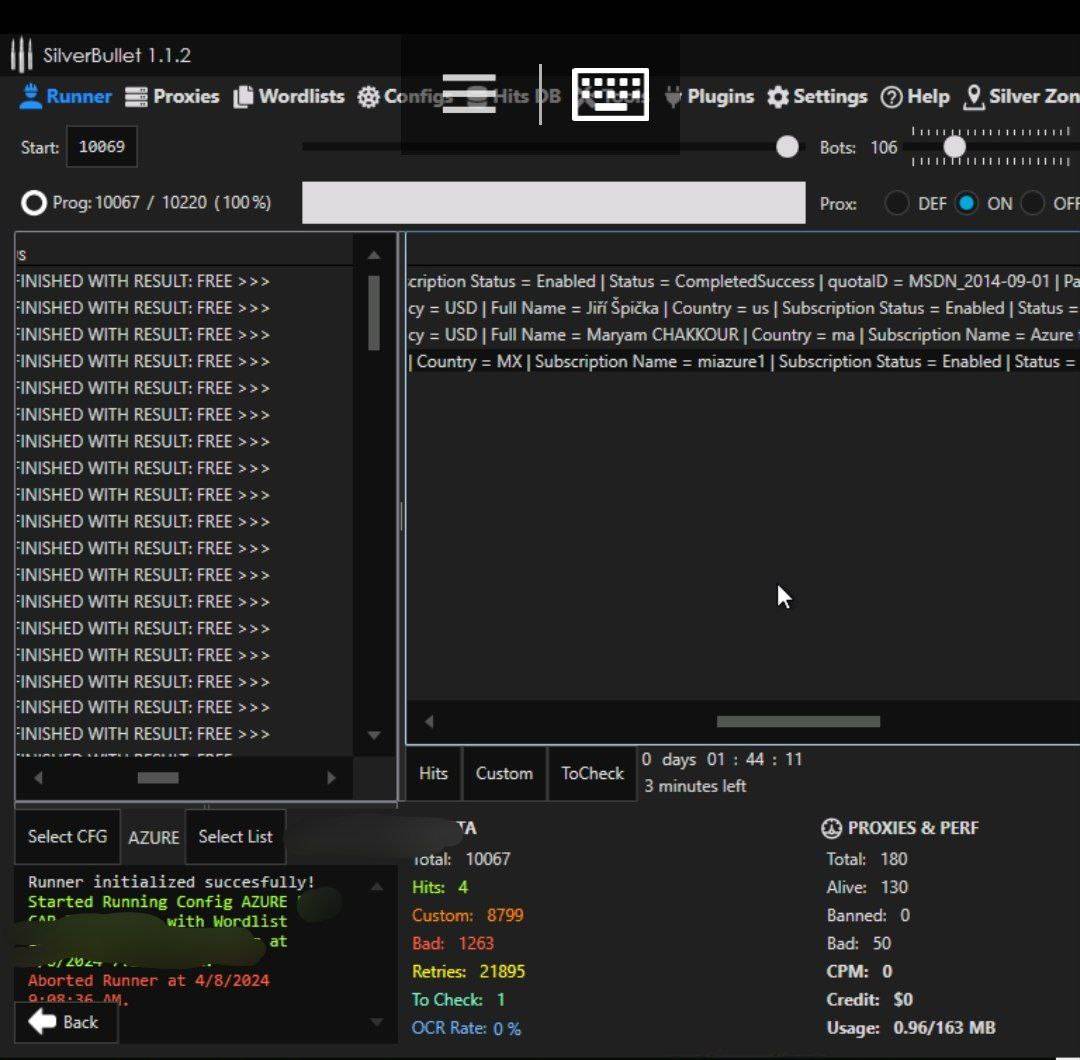Click the Proxies list icon
Viewport: 1080px width, 1060px height.
[136, 97]
